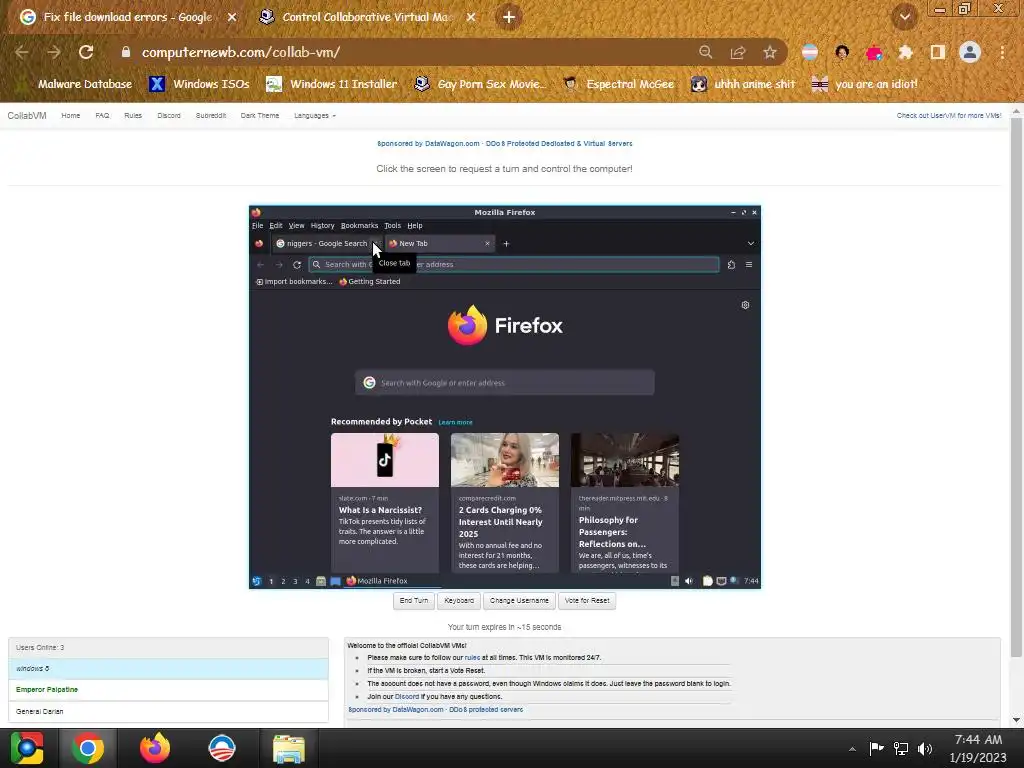1024x768 pixels.
Task: Close the 'Control Collaborative Virtual Machines' tab
Action: [x=471, y=17]
